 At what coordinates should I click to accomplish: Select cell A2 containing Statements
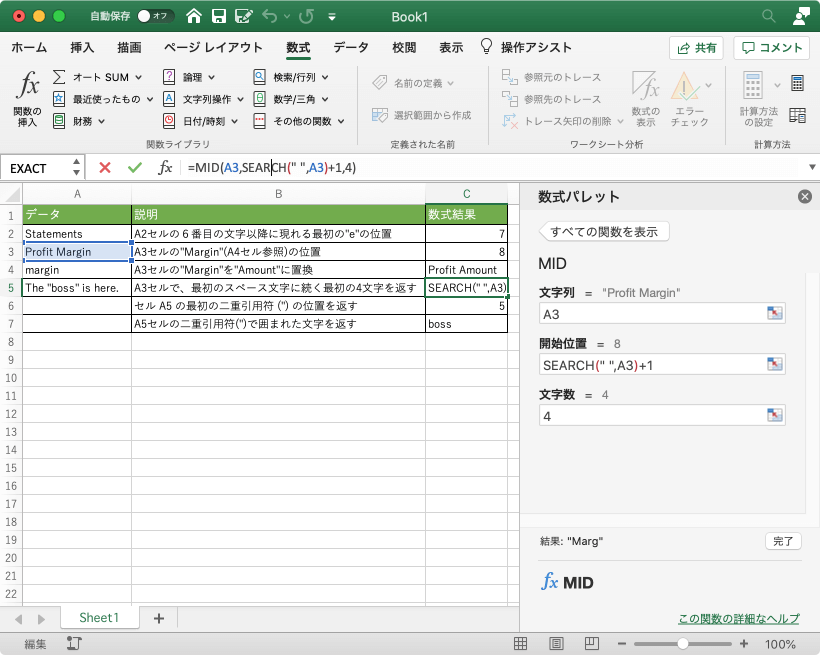click(x=77, y=234)
